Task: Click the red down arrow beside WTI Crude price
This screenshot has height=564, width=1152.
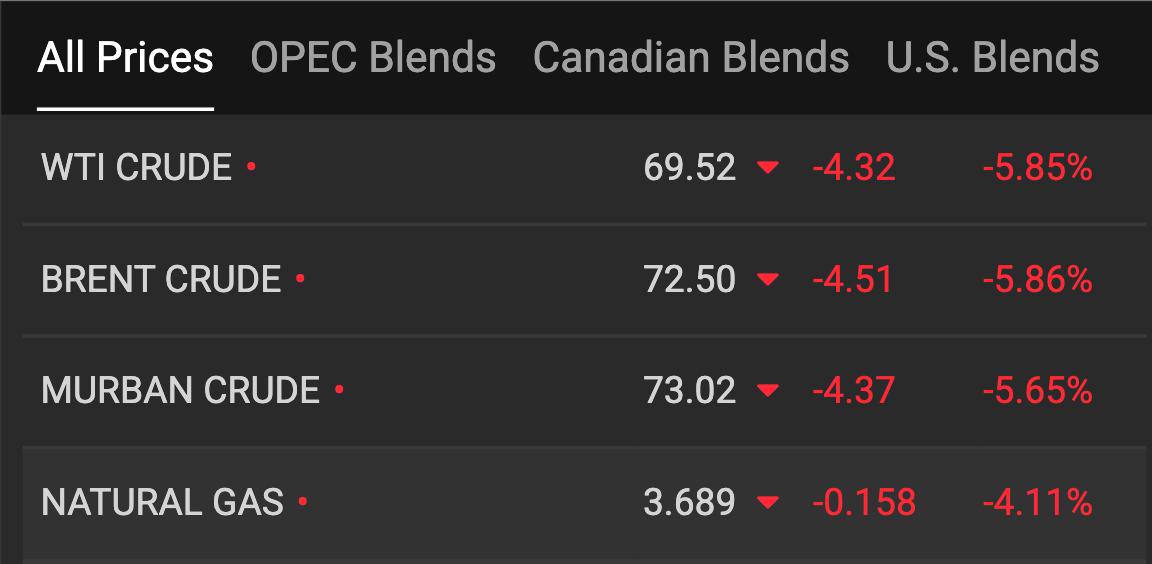Action: point(768,168)
